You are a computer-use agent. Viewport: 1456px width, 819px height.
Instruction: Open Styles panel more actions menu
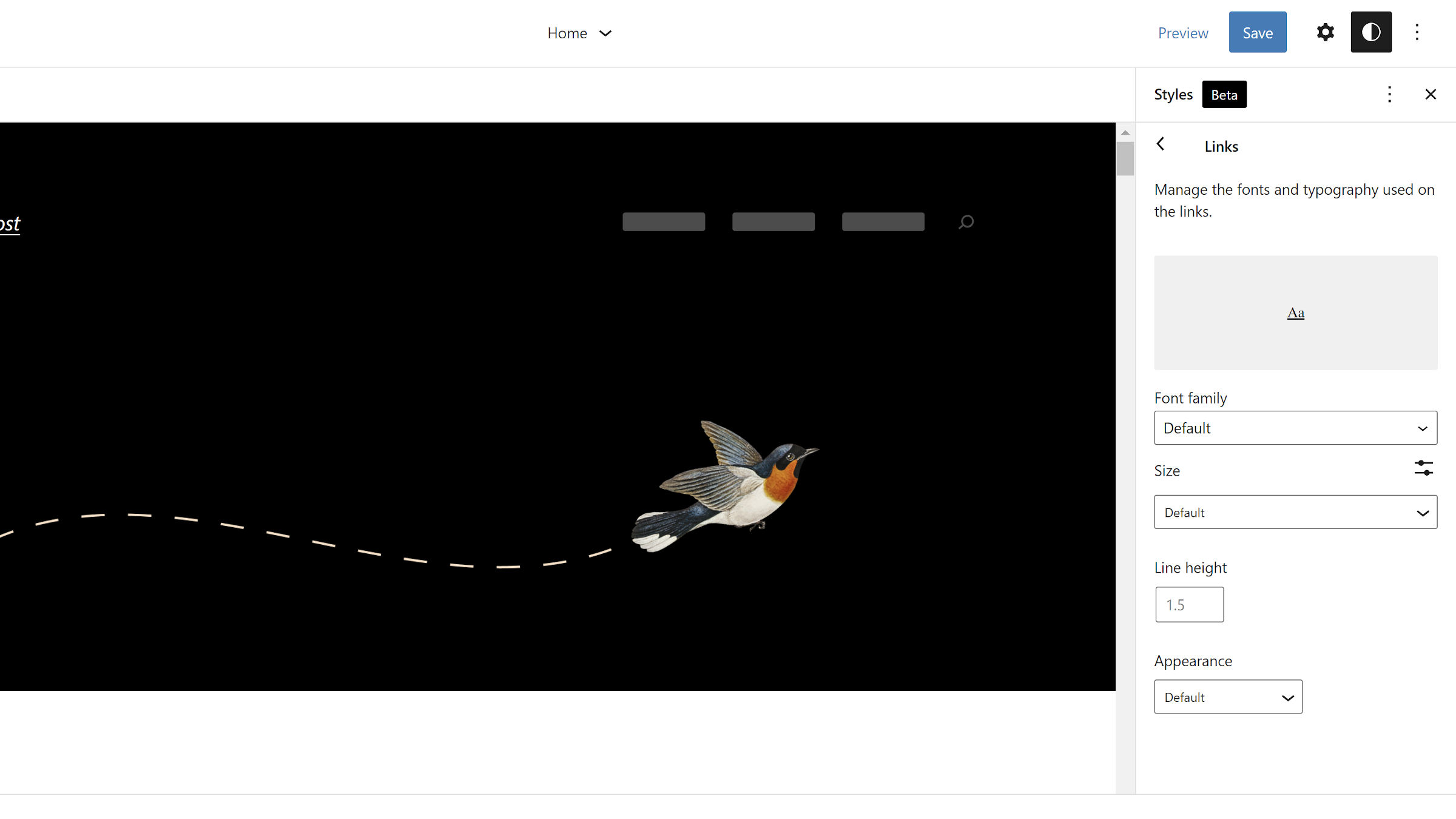point(1389,94)
